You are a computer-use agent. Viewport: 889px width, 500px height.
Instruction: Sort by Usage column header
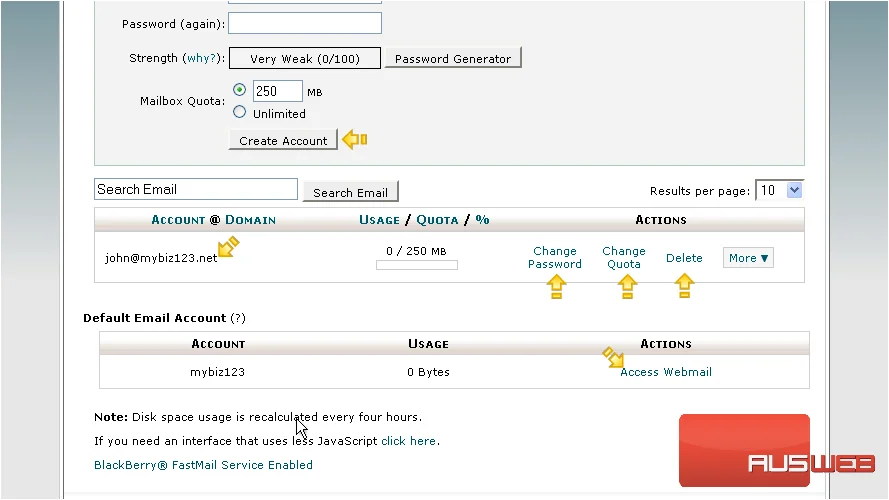[x=379, y=220]
